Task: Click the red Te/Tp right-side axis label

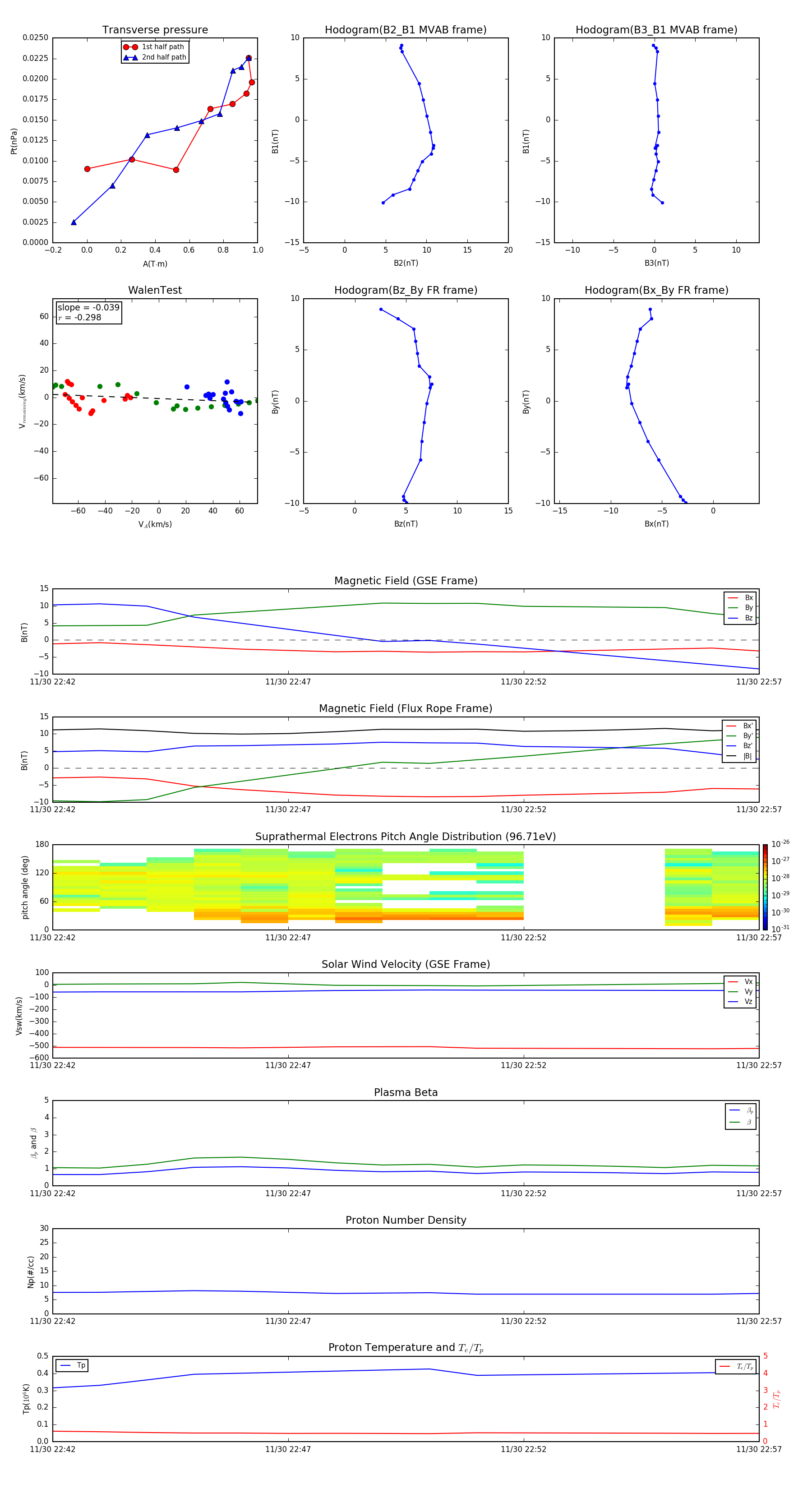Action: 776,1399
